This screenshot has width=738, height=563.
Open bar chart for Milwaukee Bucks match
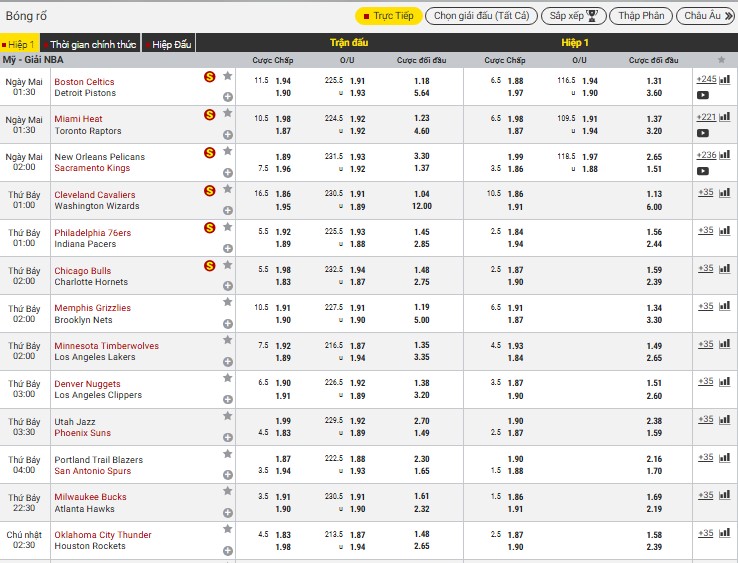coord(725,495)
